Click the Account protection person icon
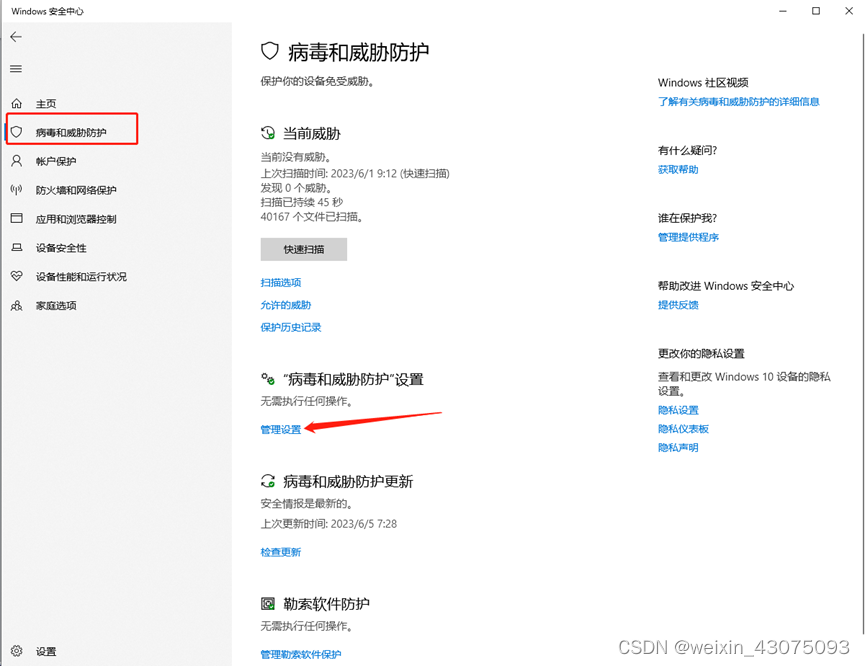The height and width of the screenshot is (666, 865). (16, 161)
